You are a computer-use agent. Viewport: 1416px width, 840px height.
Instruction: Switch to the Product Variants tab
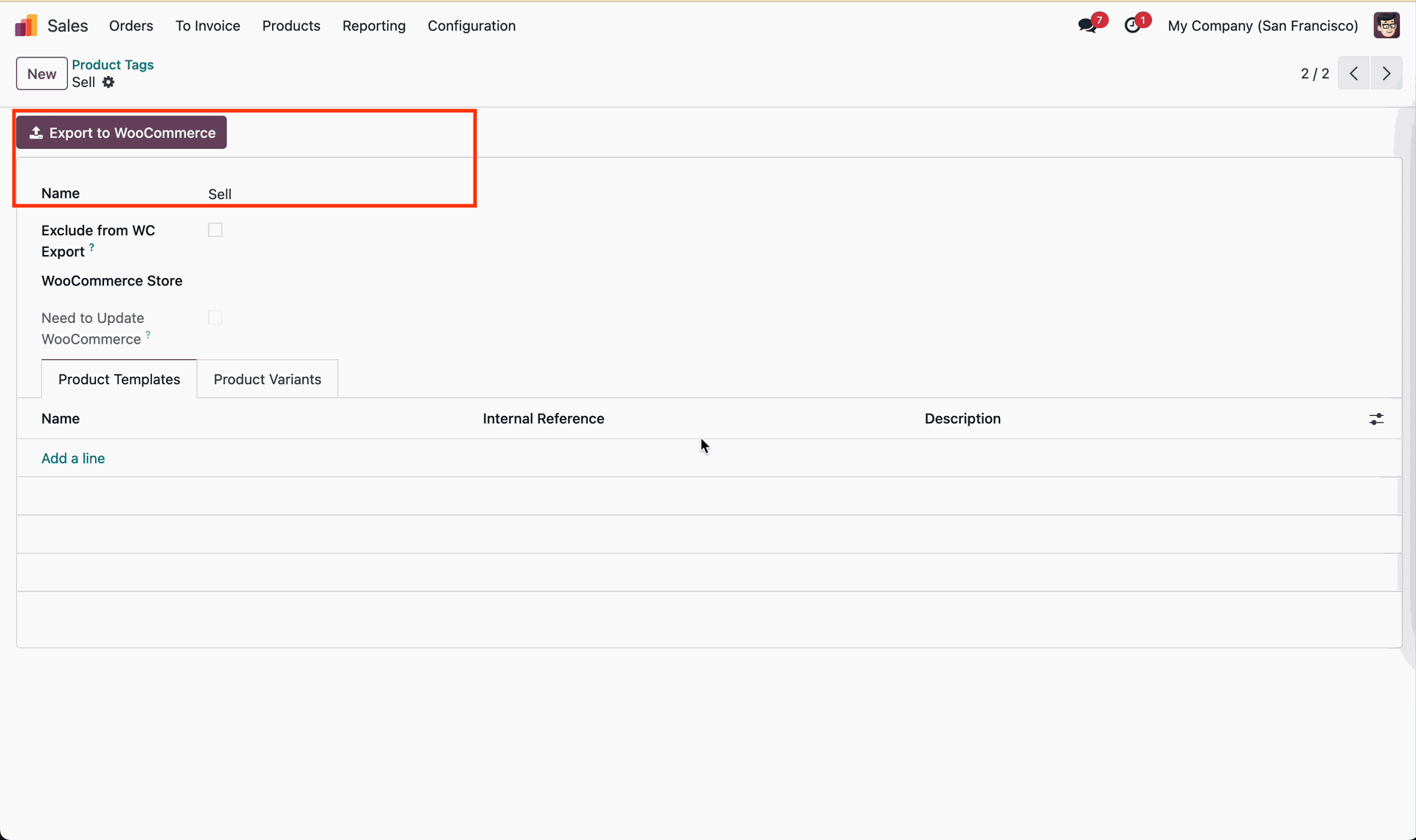coord(268,379)
